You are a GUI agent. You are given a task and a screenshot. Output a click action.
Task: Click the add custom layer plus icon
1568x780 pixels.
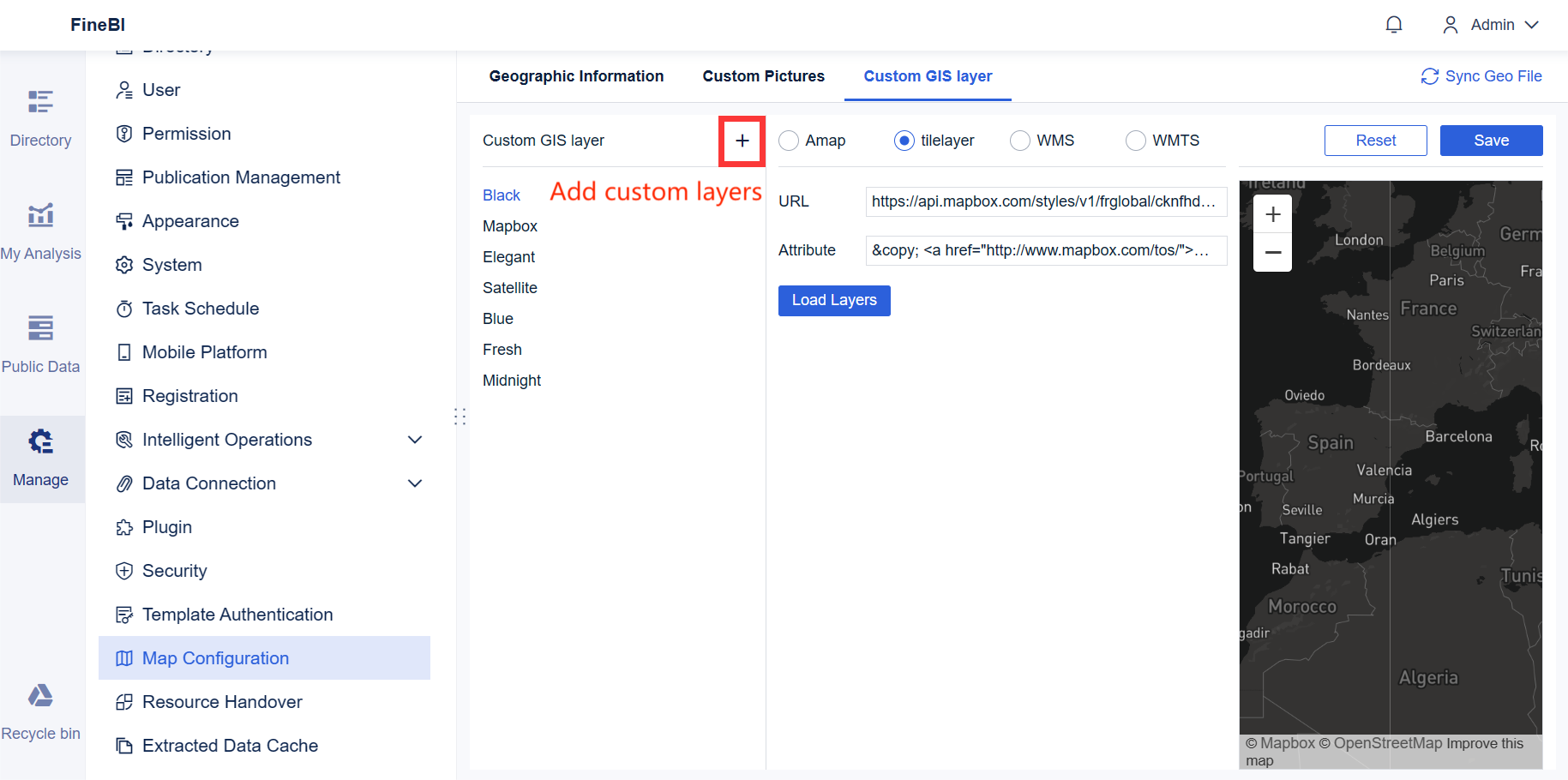[742, 141]
